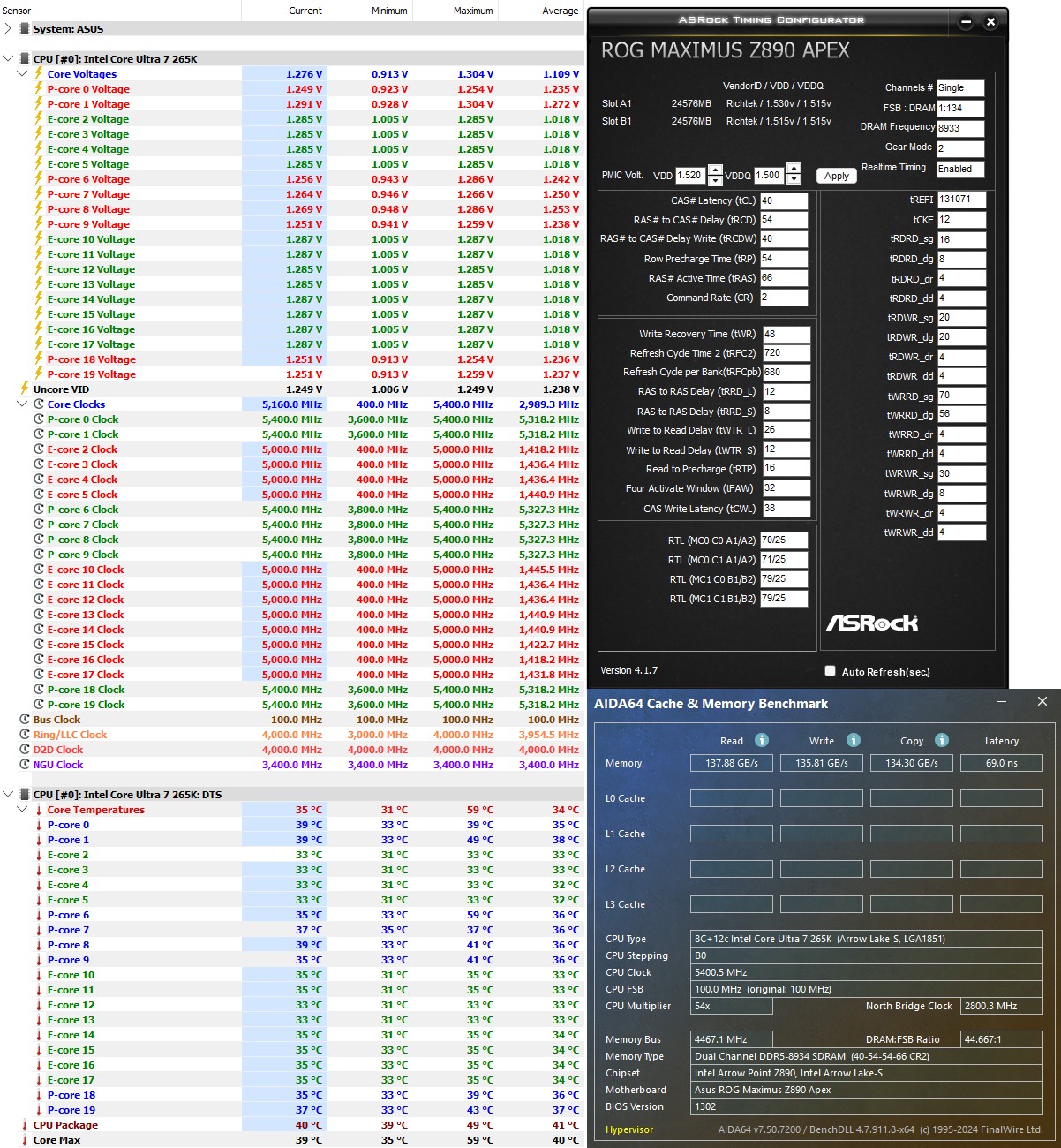Screen dimensions: 1061x1148
Task: Collapse the Core Voltages group
Action: click(x=23, y=74)
